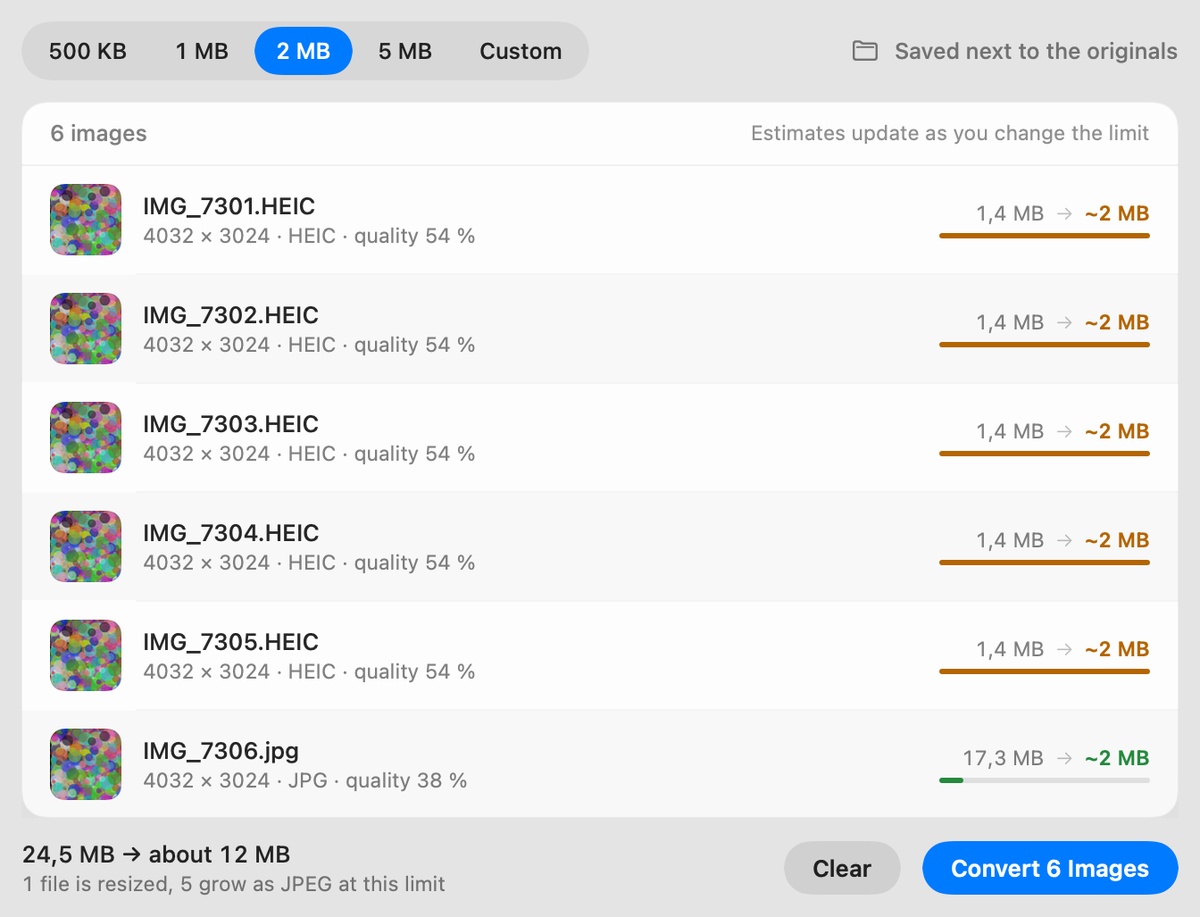
Task: Click the ~2 MB estimate for IMG_7301.HEIC
Action: 1117,213
